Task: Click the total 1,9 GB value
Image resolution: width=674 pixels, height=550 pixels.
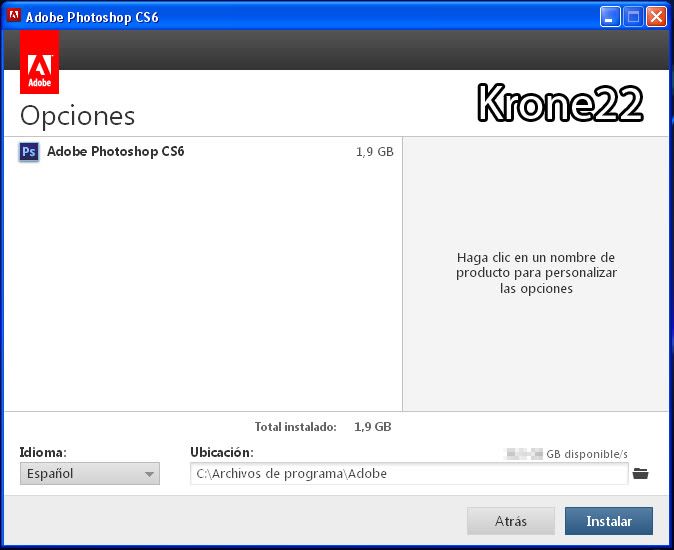Action: [x=373, y=427]
